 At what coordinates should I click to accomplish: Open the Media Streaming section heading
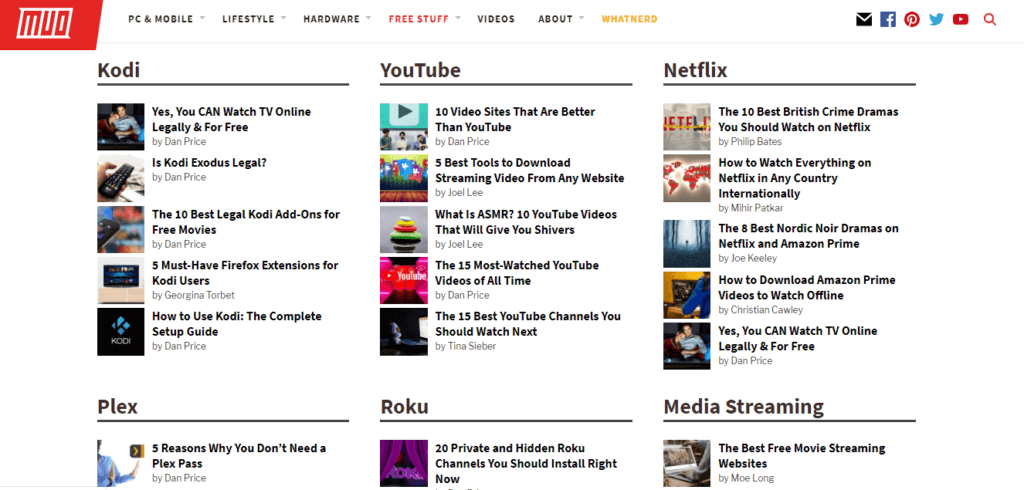pos(744,406)
